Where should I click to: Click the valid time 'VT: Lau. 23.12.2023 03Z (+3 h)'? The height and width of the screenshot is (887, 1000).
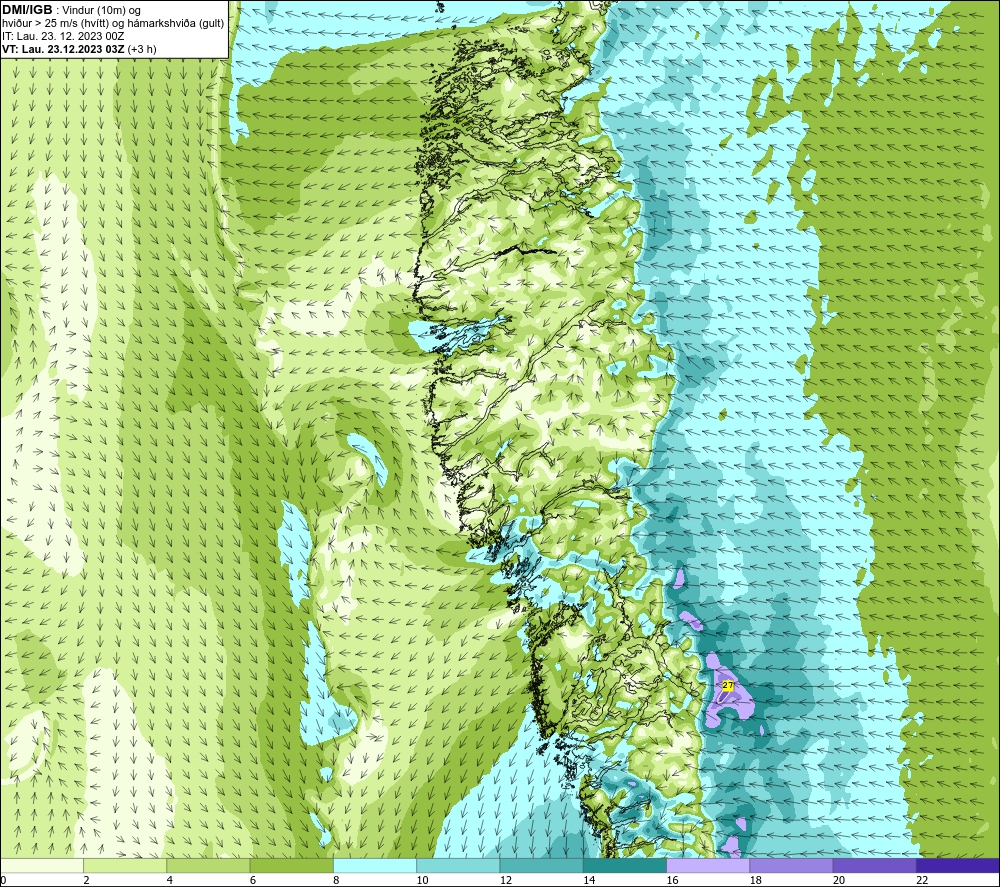click(x=79, y=49)
